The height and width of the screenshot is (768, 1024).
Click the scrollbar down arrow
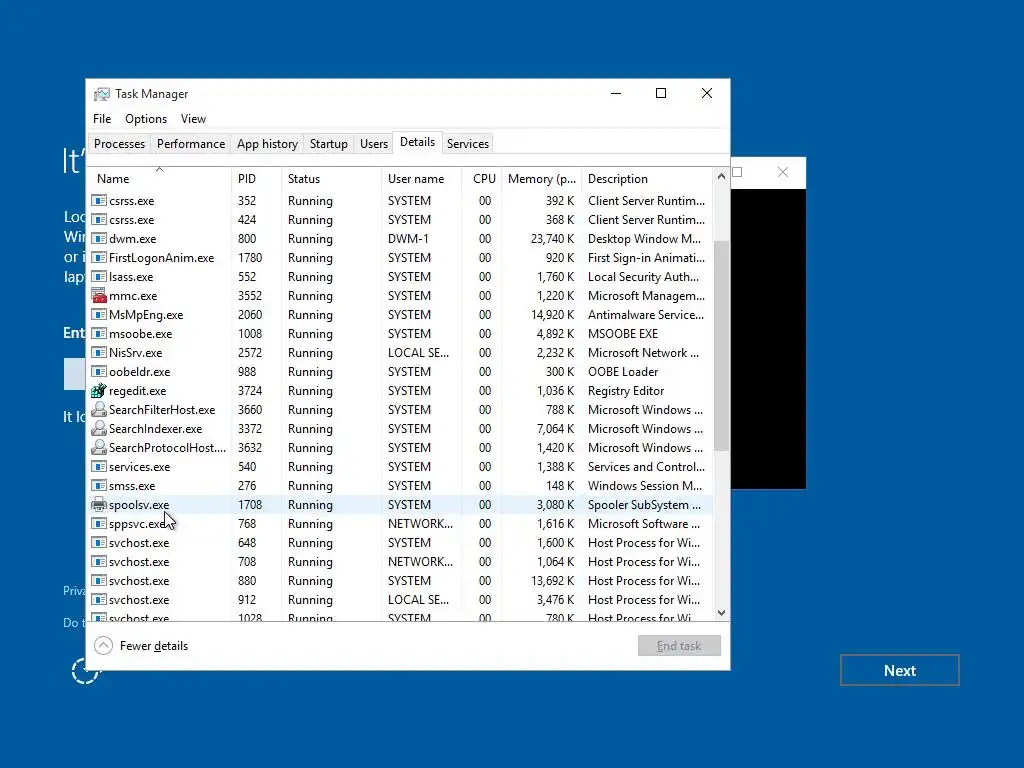pyautogui.click(x=721, y=613)
